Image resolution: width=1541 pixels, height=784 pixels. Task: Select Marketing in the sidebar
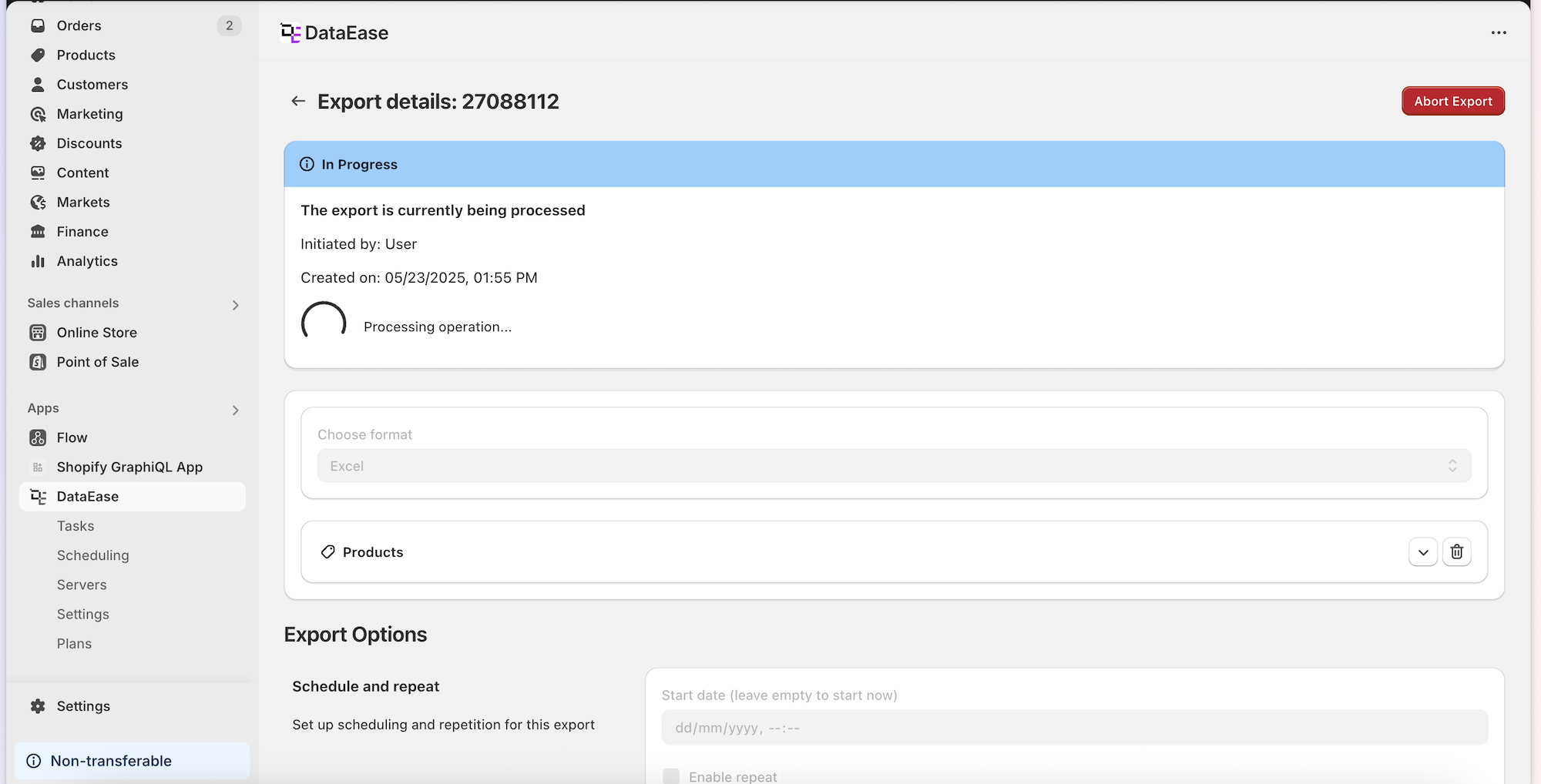pyautogui.click(x=90, y=114)
